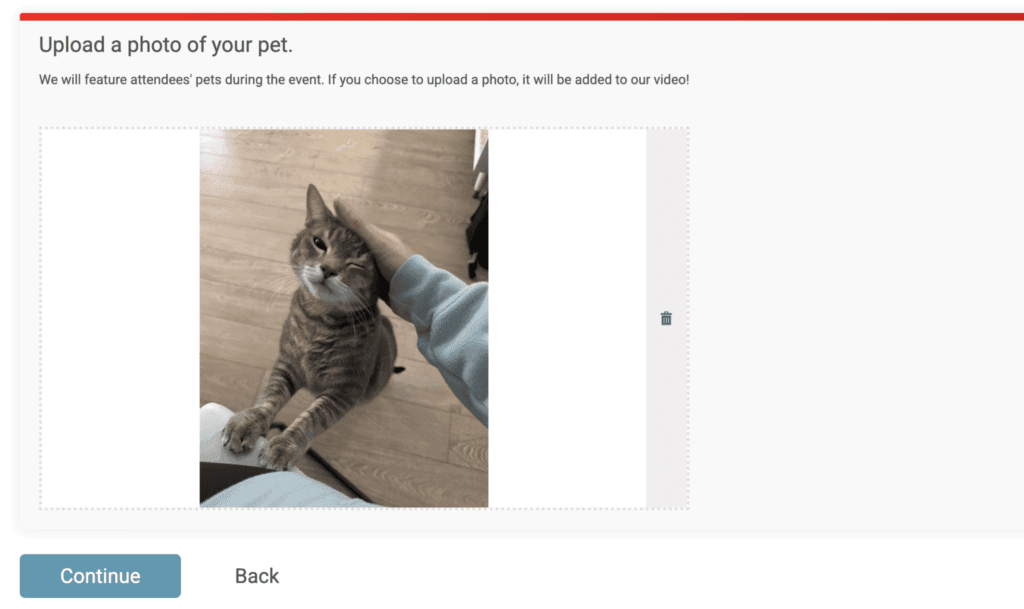
Task: Select the uploaded cat photo preview
Action: [x=344, y=318]
